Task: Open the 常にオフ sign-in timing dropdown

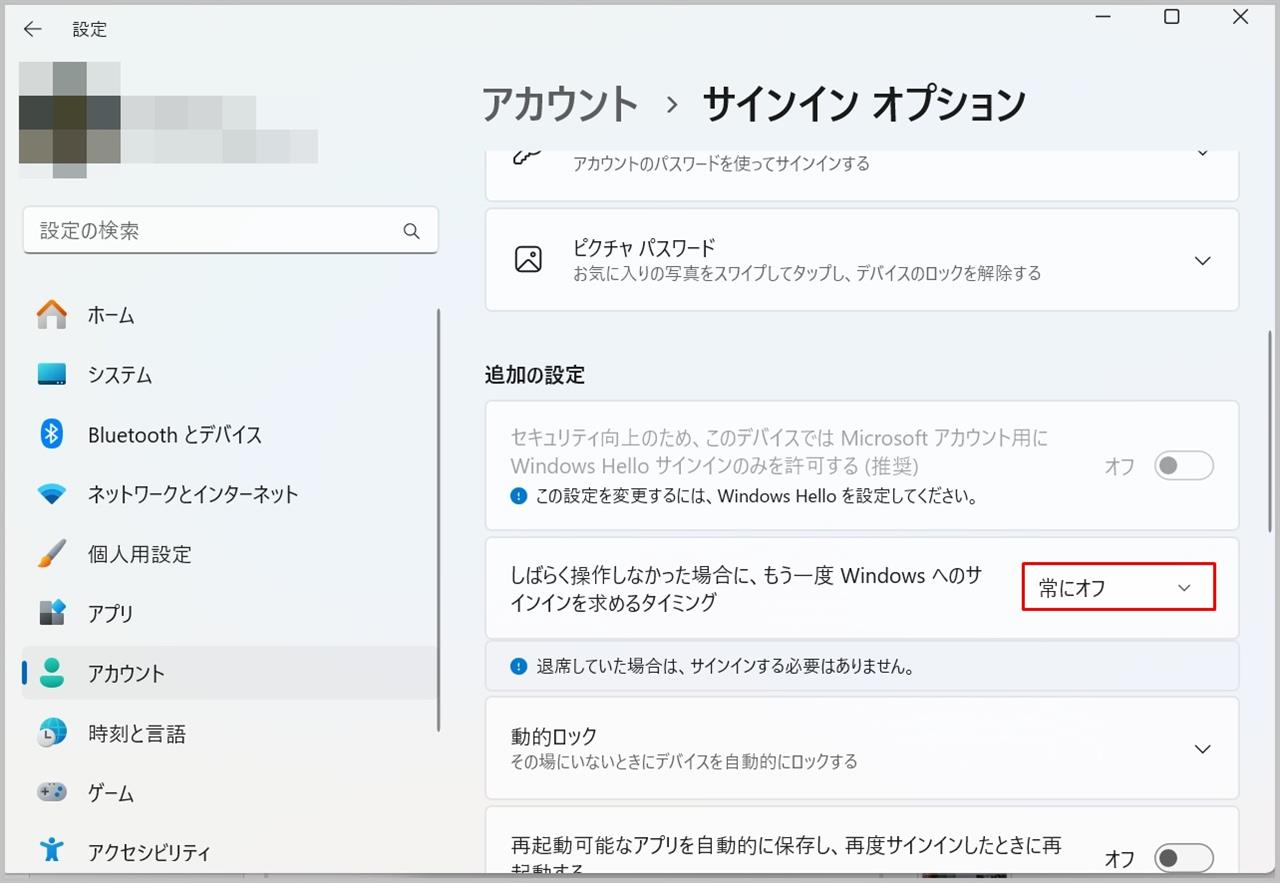Action: [1118, 588]
